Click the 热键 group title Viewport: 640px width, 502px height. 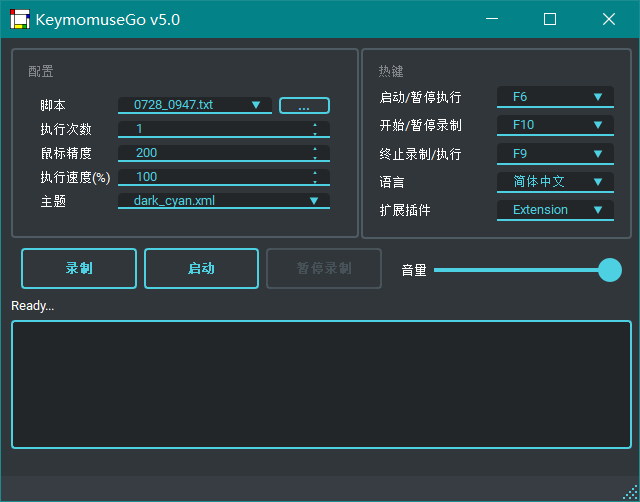click(391, 71)
